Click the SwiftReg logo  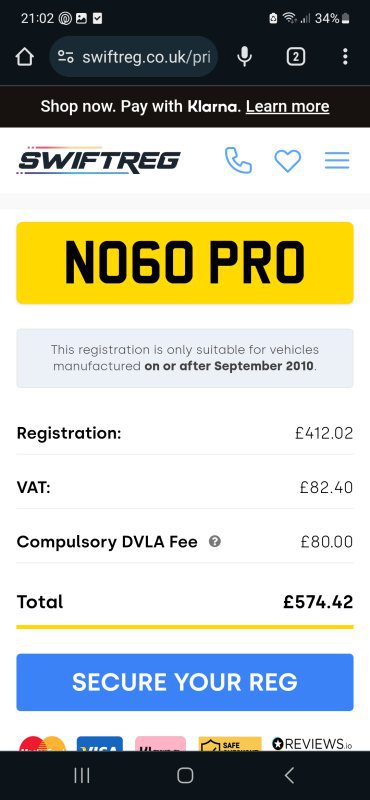coord(98,161)
